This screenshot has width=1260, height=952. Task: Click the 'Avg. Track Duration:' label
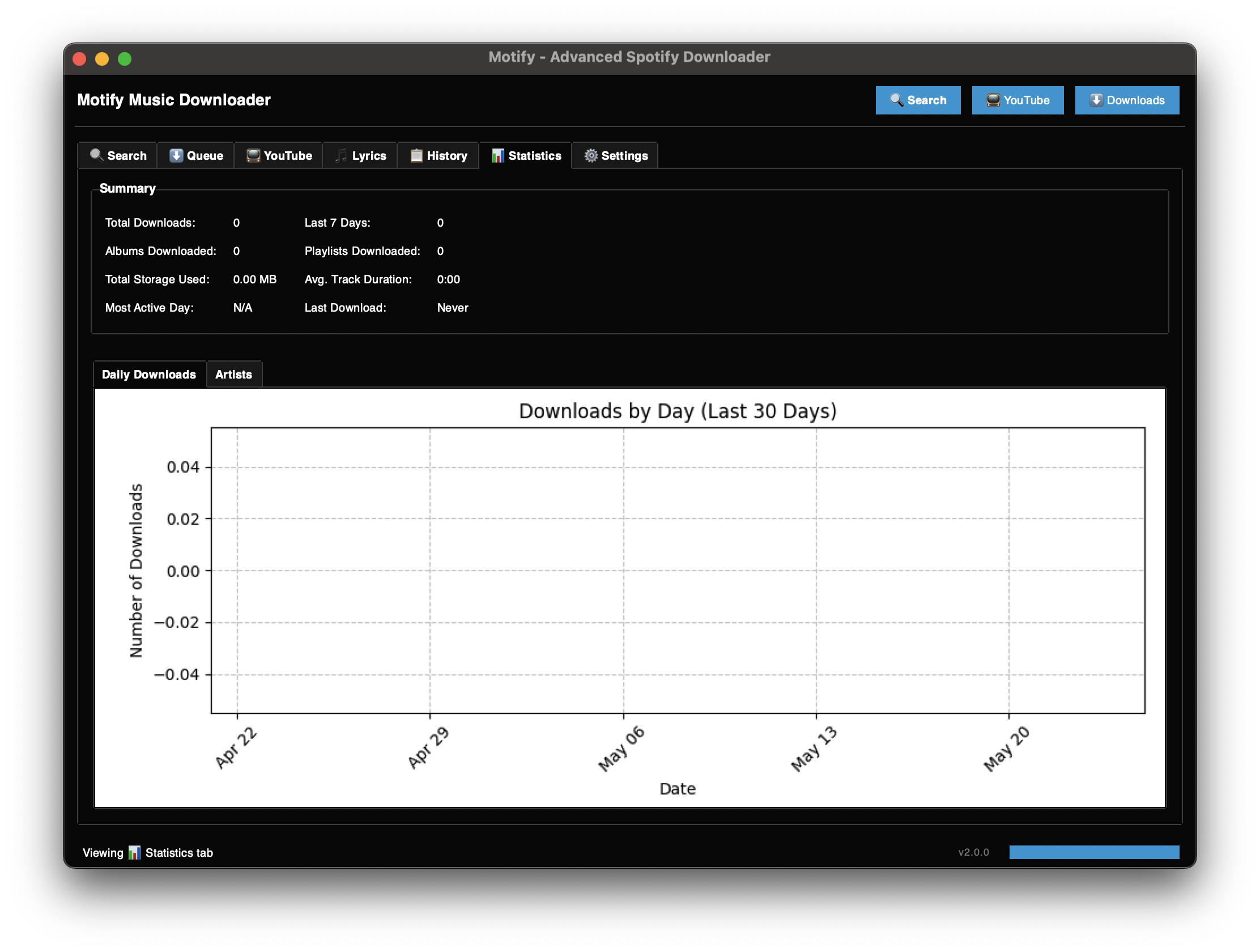358,279
